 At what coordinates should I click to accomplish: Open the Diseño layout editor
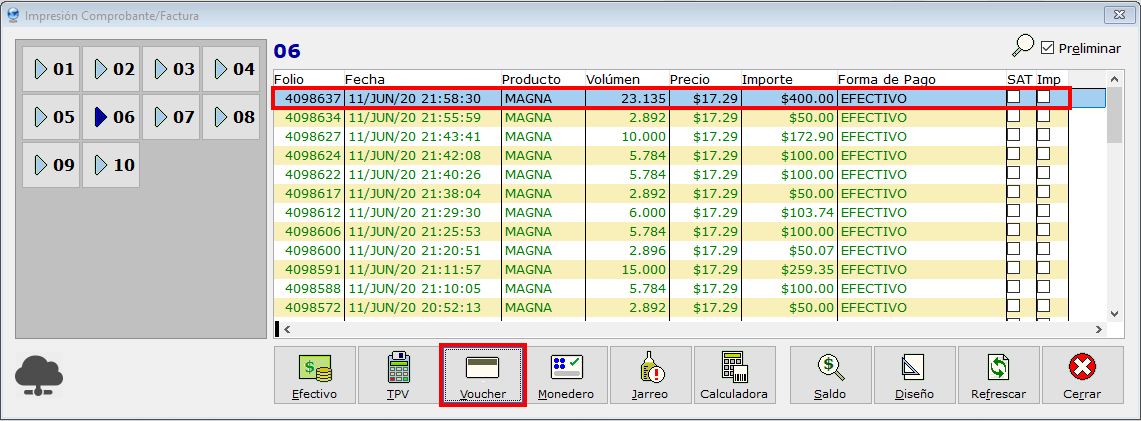click(x=914, y=376)
